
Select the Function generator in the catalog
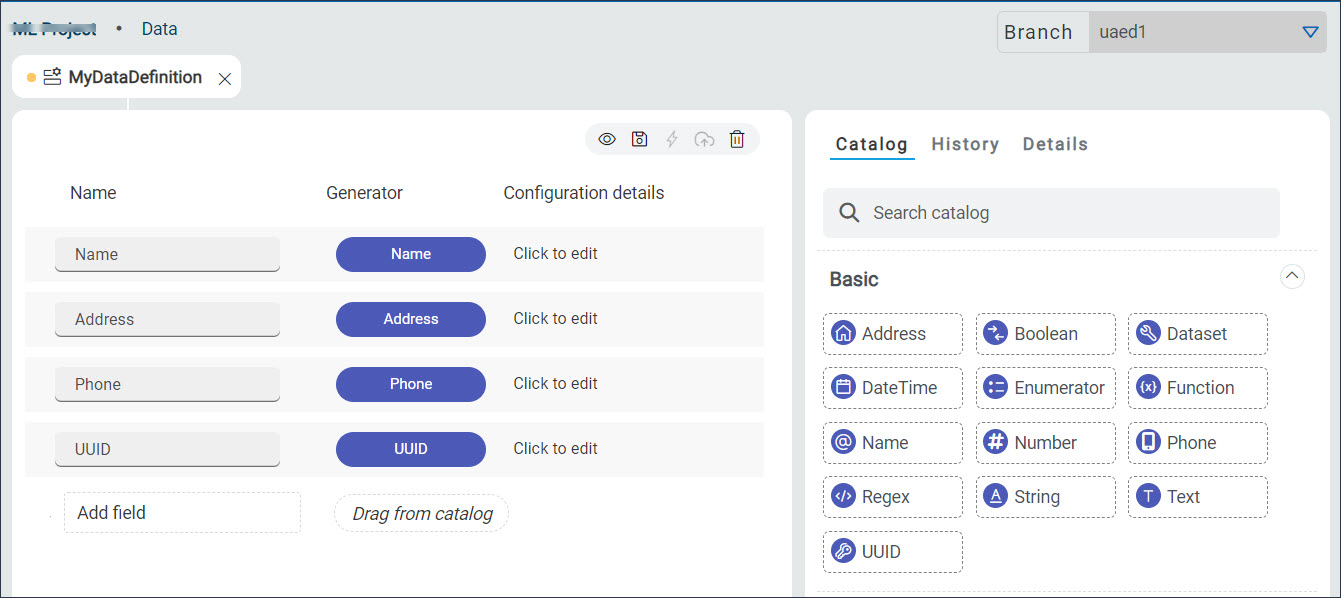click(x=1196, y=387)
